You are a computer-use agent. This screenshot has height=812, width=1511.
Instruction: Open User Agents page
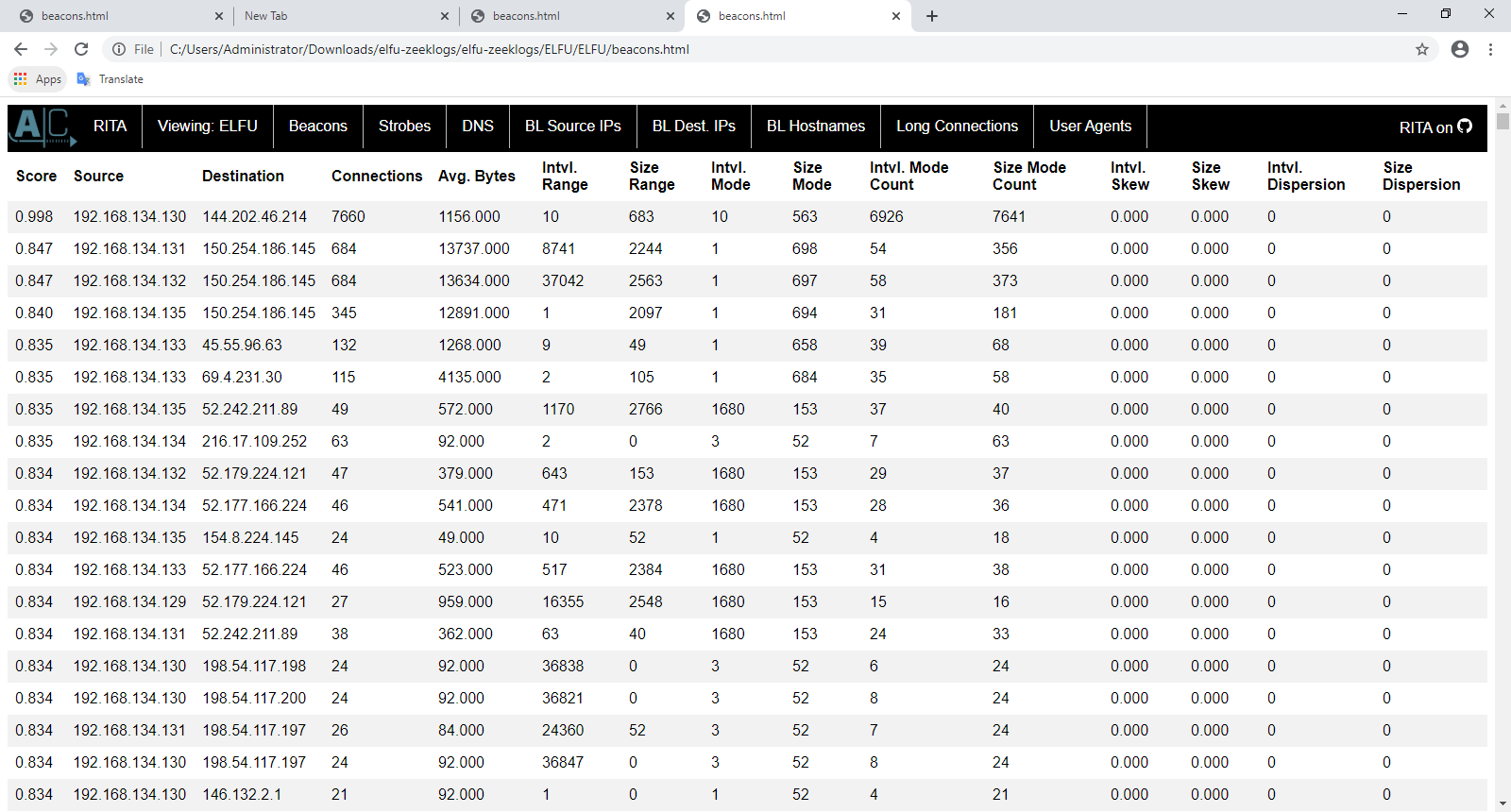[x=1090, y=127]
